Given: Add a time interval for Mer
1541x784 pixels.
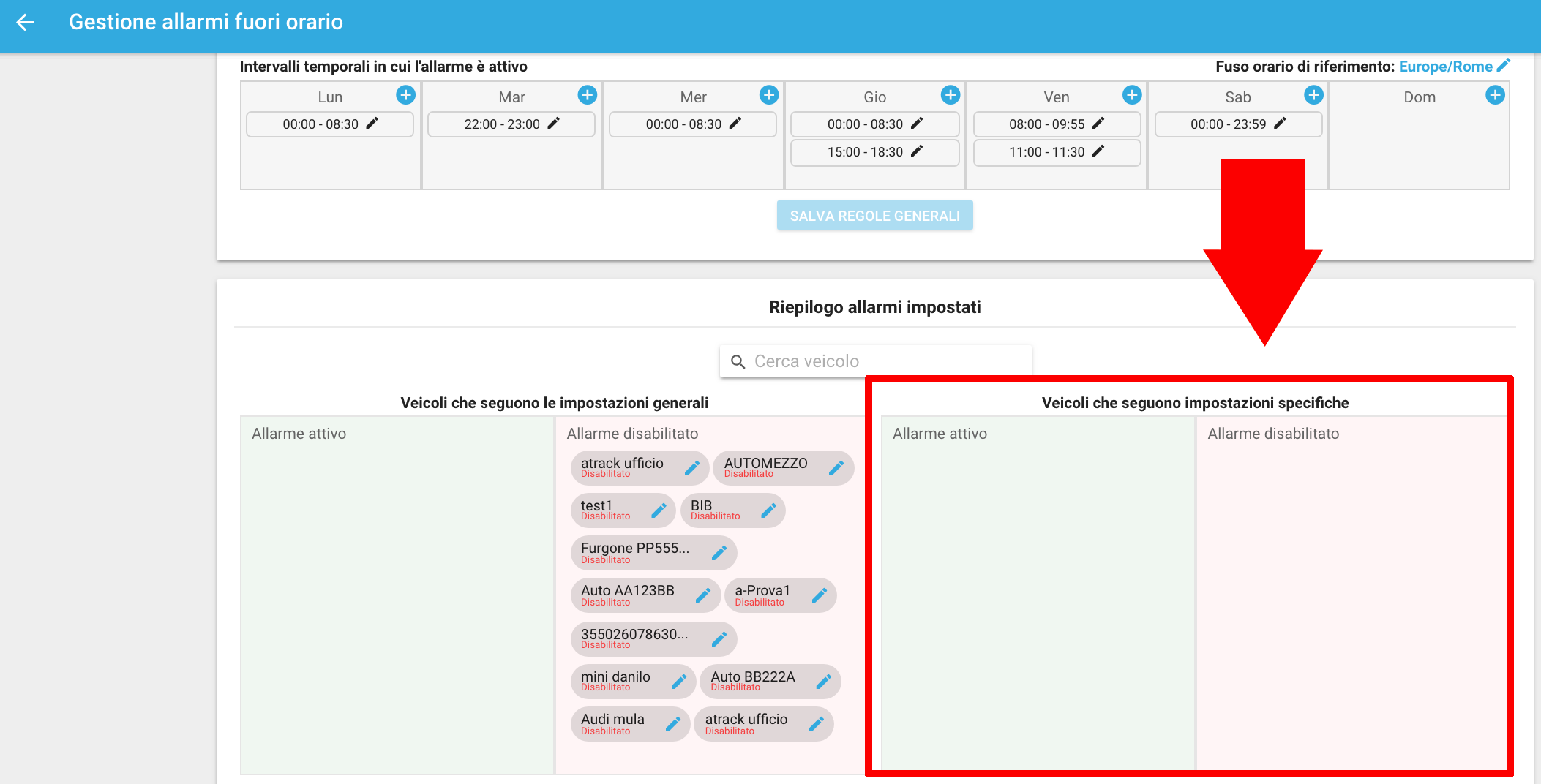Looking at the screenshot, I should click(x=768, y=95).
